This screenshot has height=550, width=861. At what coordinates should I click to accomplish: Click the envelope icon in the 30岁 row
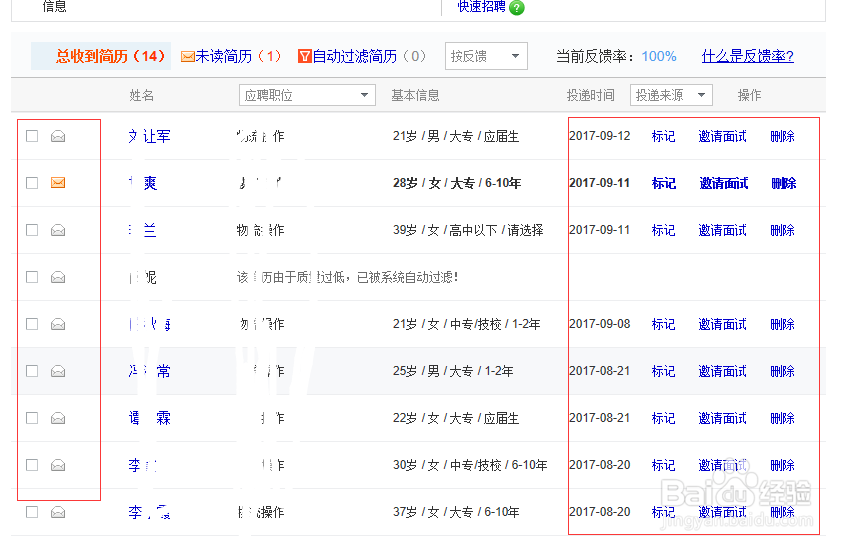(58, 465)
